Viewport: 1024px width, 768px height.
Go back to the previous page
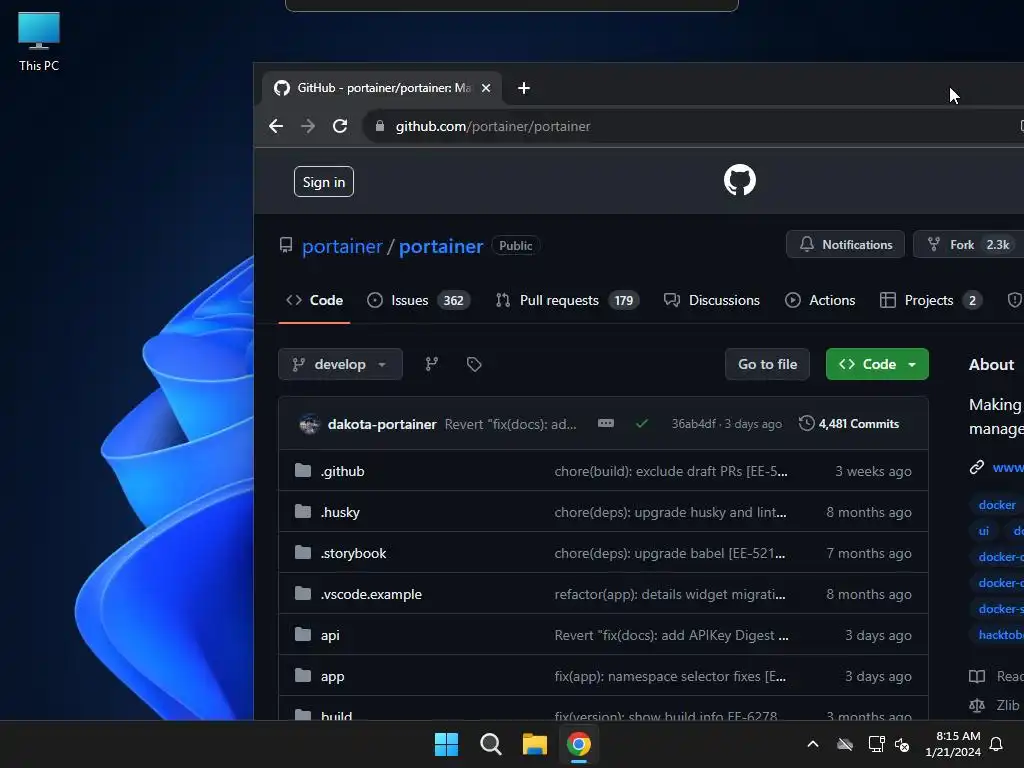(x=276, y=126)
